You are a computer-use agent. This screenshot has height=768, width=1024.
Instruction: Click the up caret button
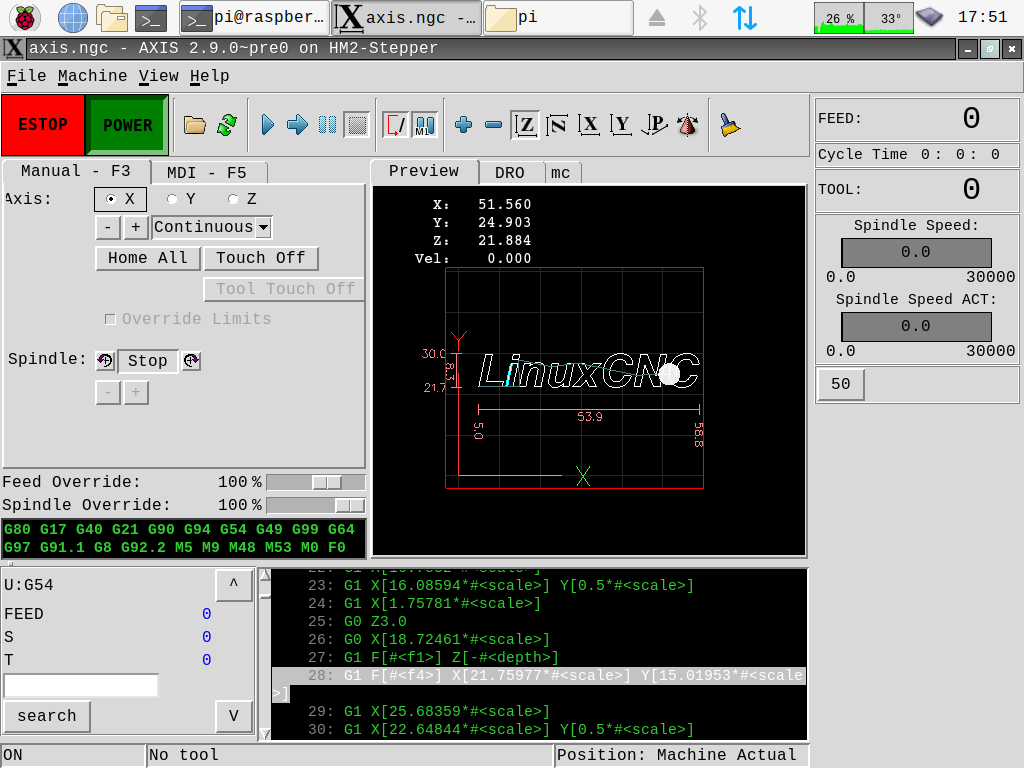pyautogui.click(x=234, y=584)
